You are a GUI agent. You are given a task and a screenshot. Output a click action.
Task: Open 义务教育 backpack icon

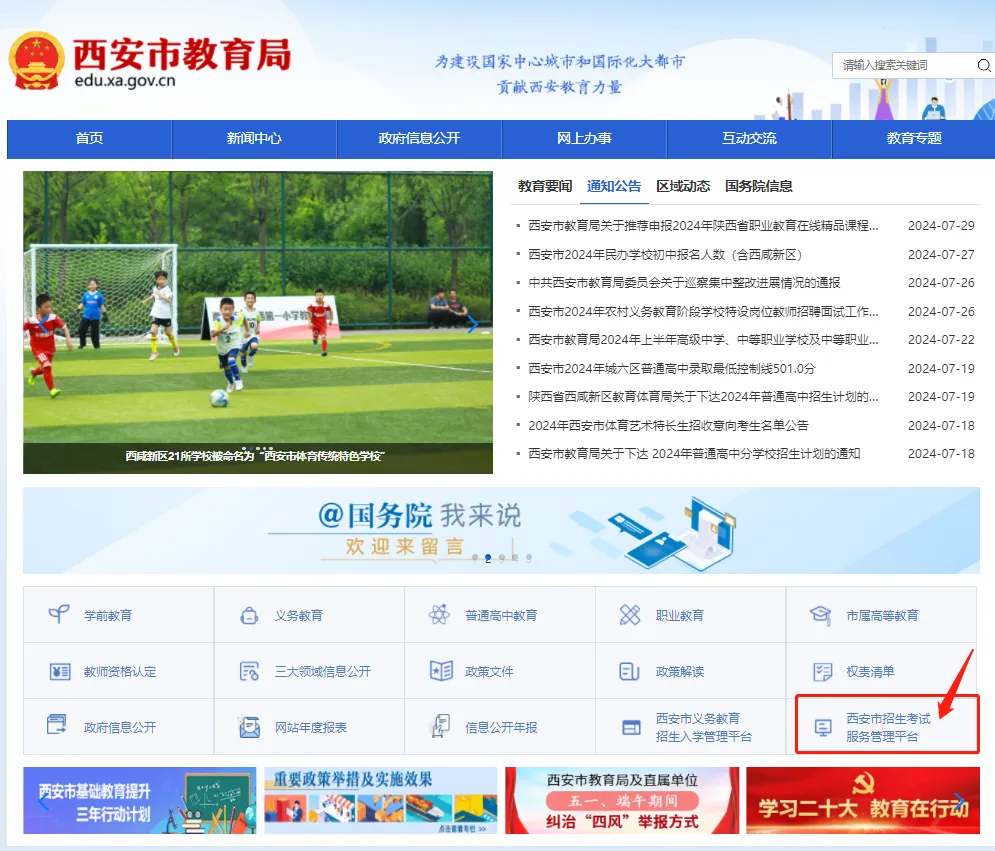point(249,615)
